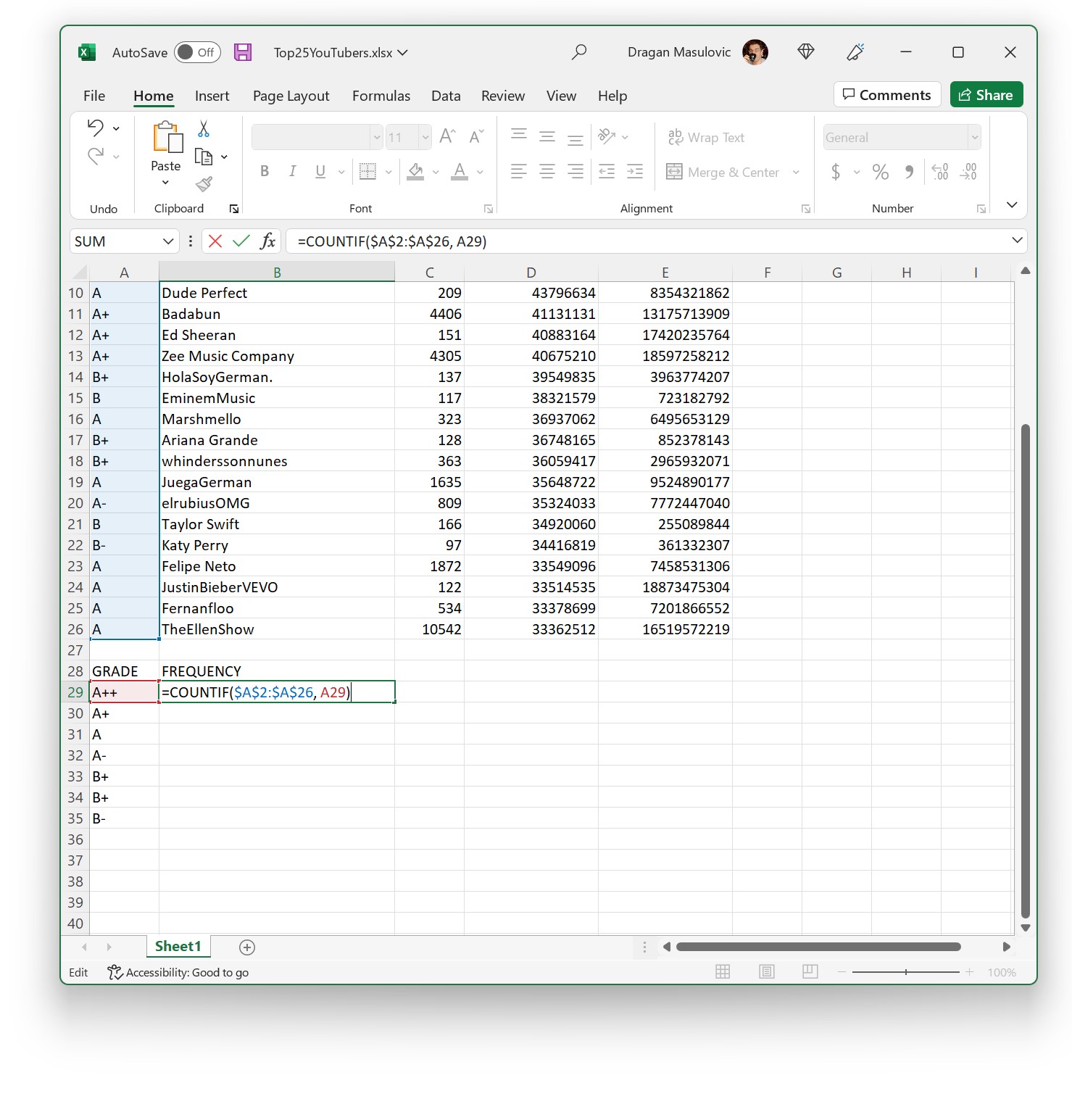Open file name dropdown Top25YouTubers.xlsx
The width and height of the screenshot is (1072, 1120).
[x=341, y=52]
